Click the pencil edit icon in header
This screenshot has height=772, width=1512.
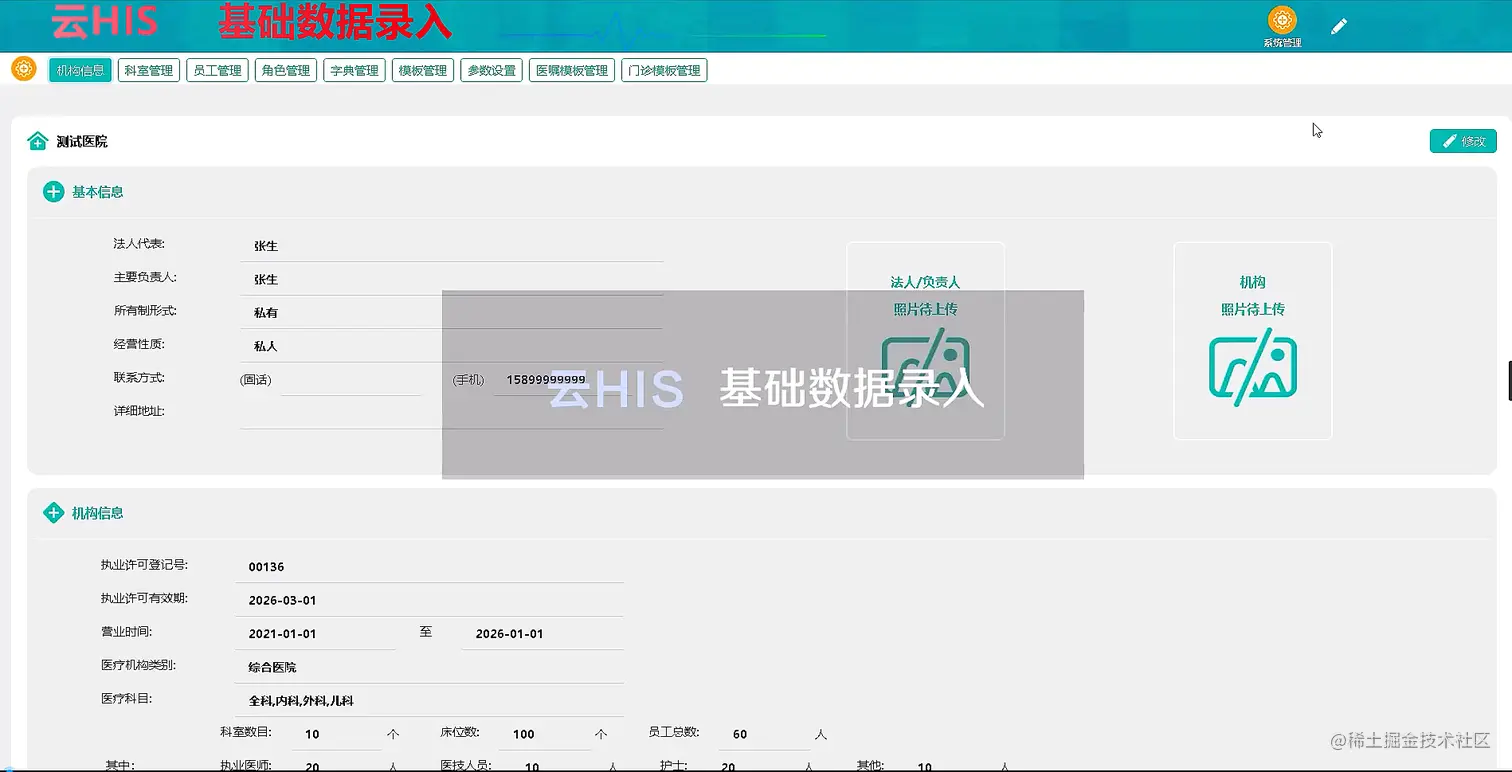pos(1339,26)
